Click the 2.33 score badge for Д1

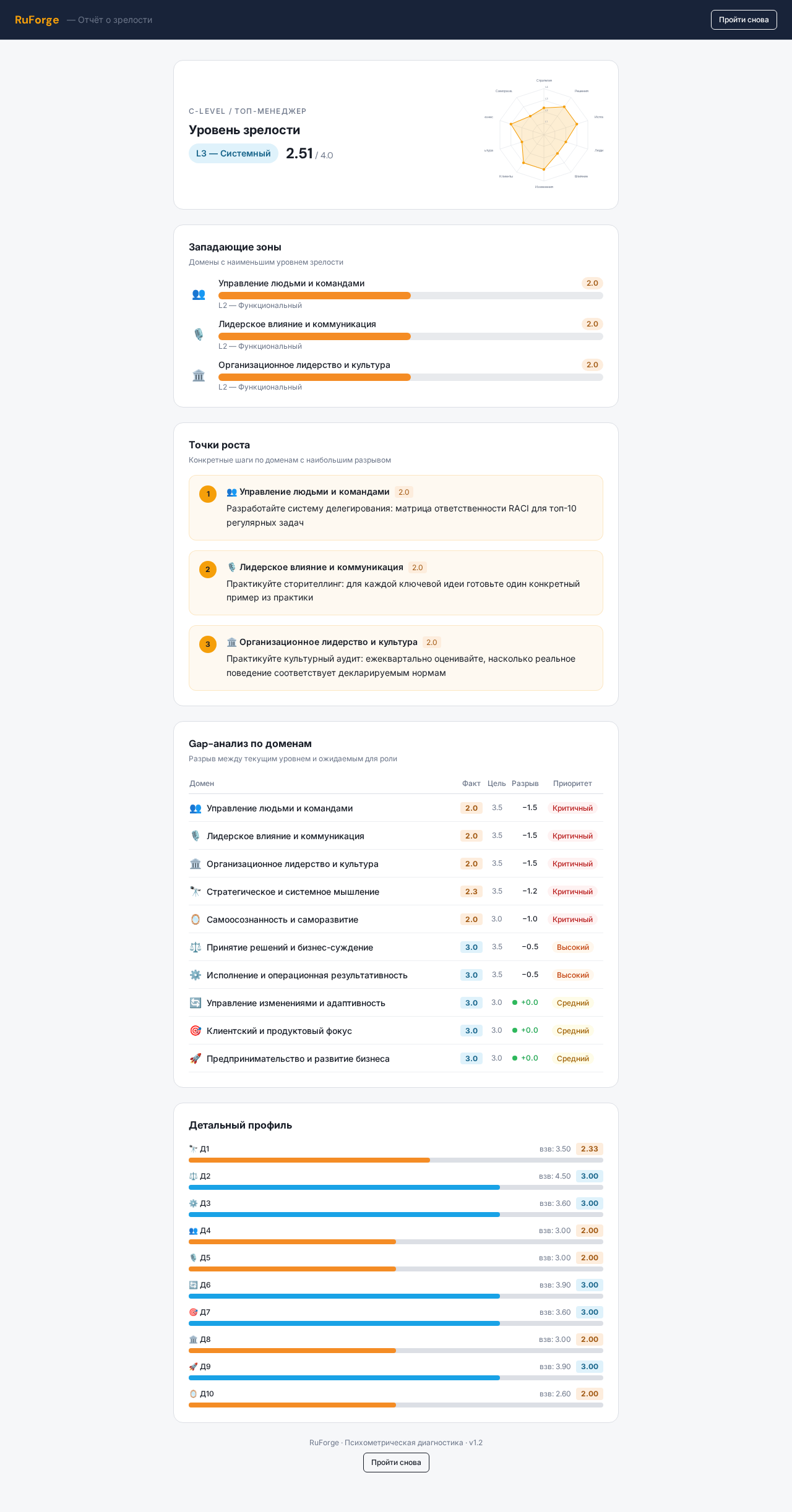(590, 1149)
